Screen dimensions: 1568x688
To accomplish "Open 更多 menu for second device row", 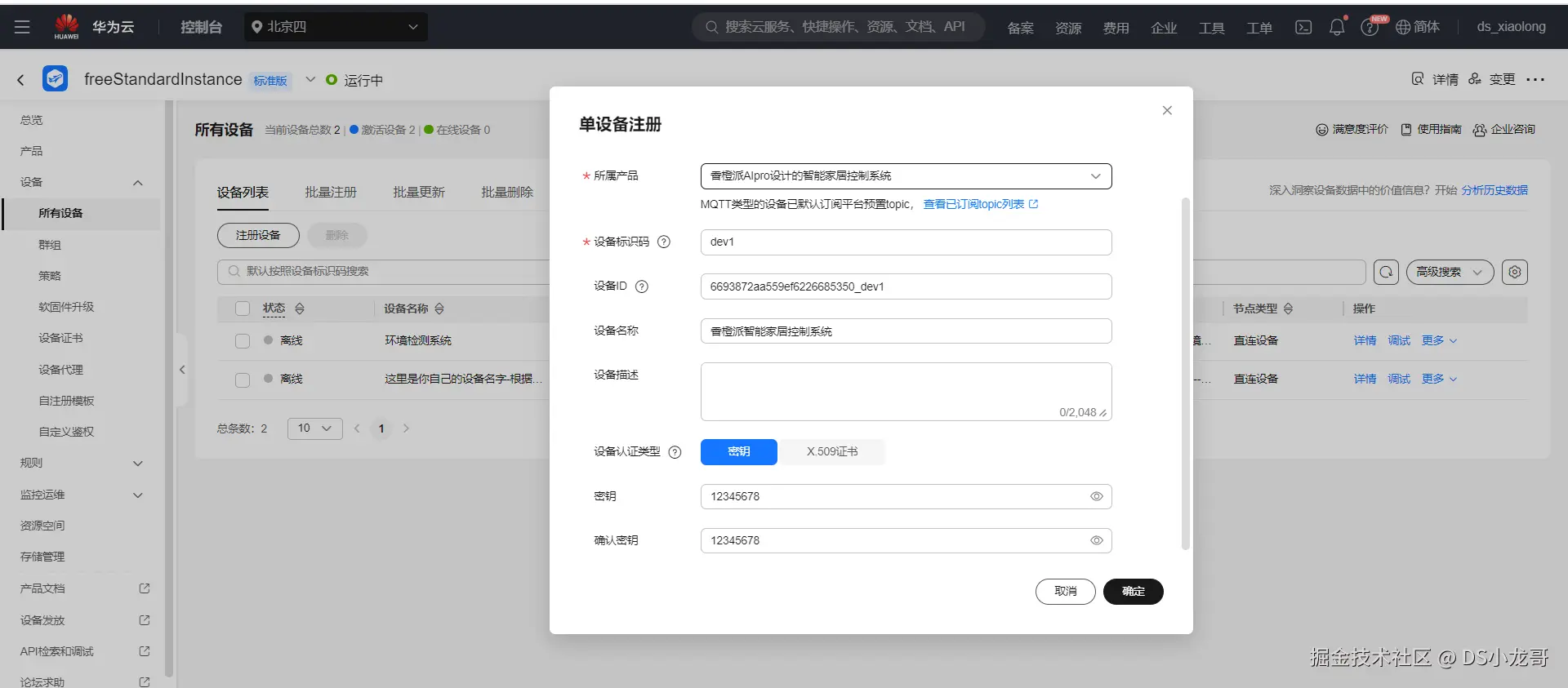I will [x=1439, y=380].
